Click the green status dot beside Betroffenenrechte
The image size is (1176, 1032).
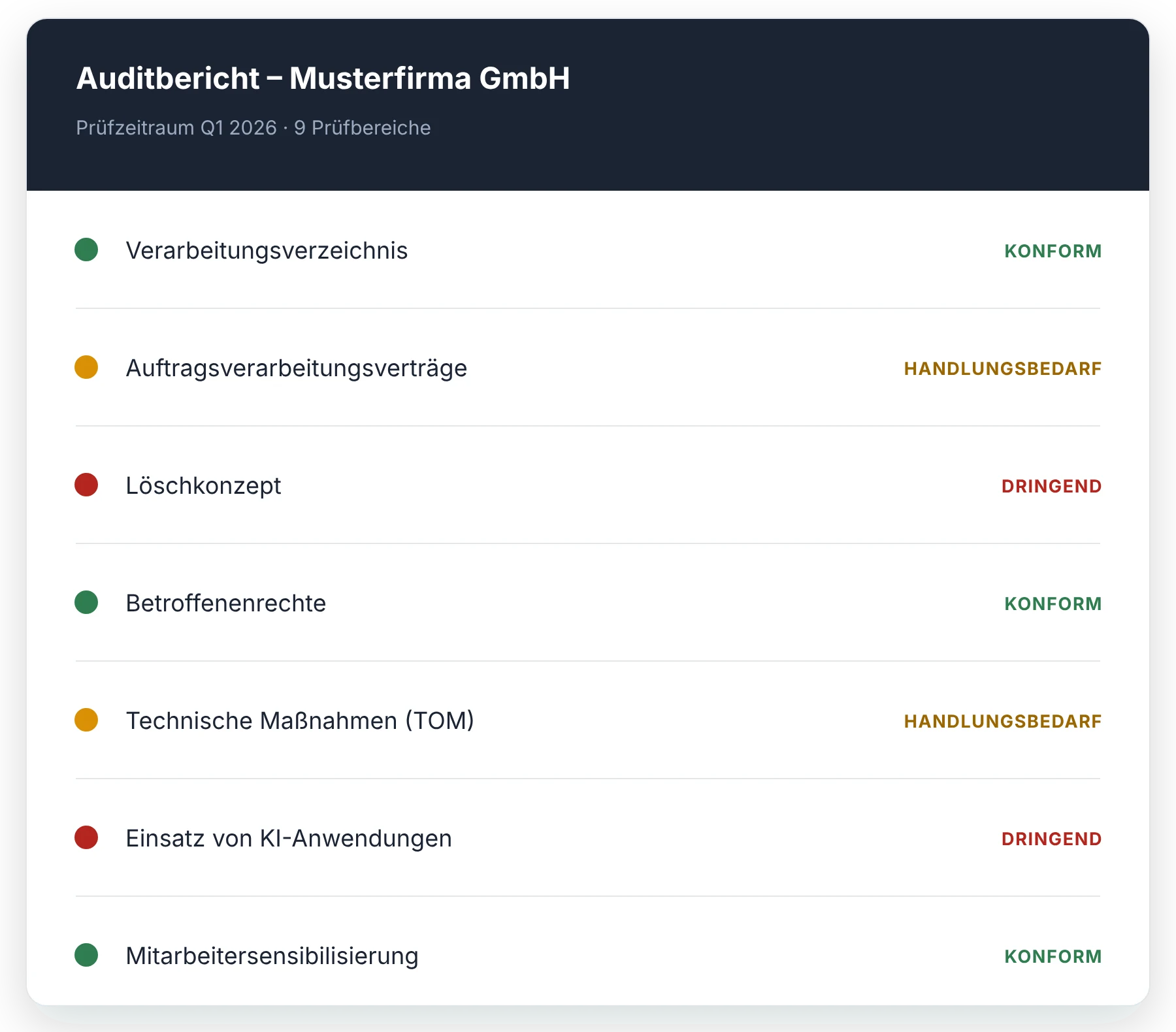click(86, 602)
